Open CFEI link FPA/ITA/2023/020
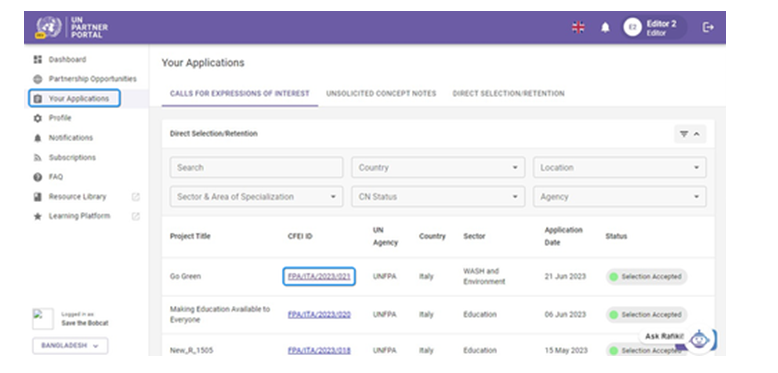Screen dimensions: 778x373 (319, 314)
